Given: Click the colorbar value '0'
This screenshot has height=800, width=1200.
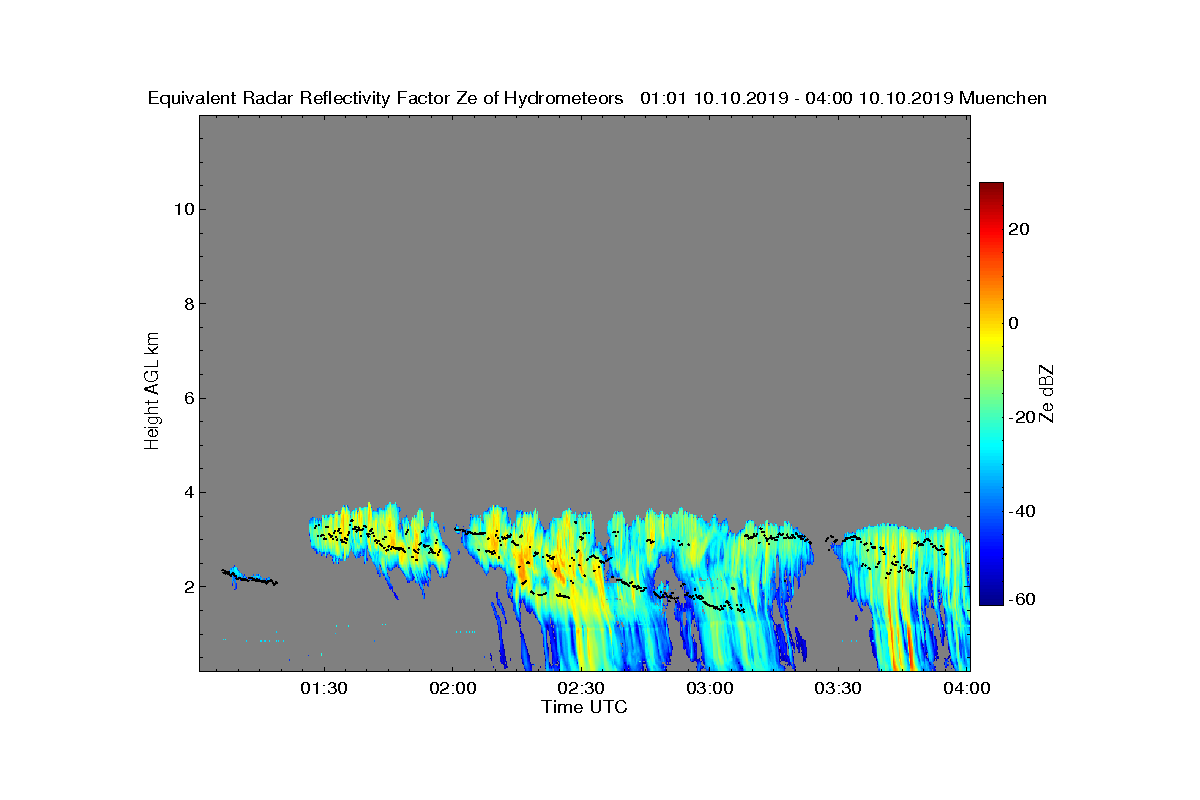Looking at the screenshot, I should (x=1015, y=323).
